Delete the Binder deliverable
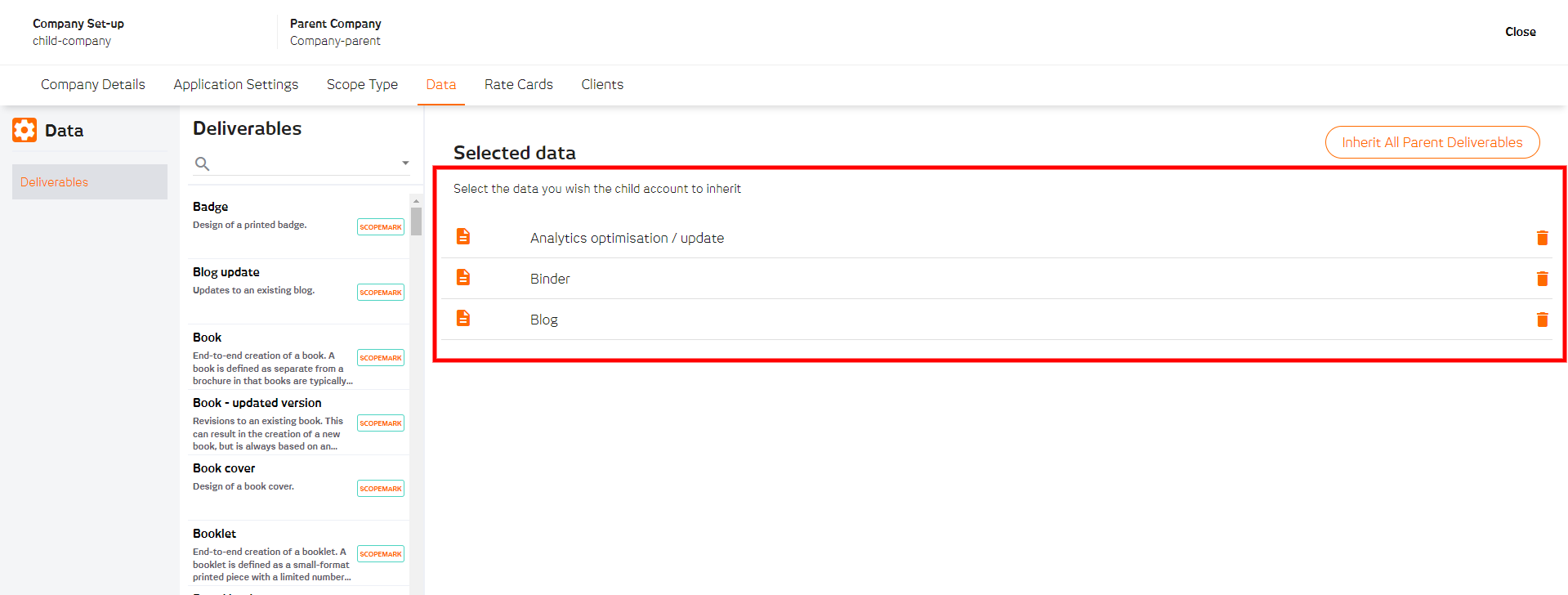Viewport: 1568px width, 595px height. [x=1542, y=279]
